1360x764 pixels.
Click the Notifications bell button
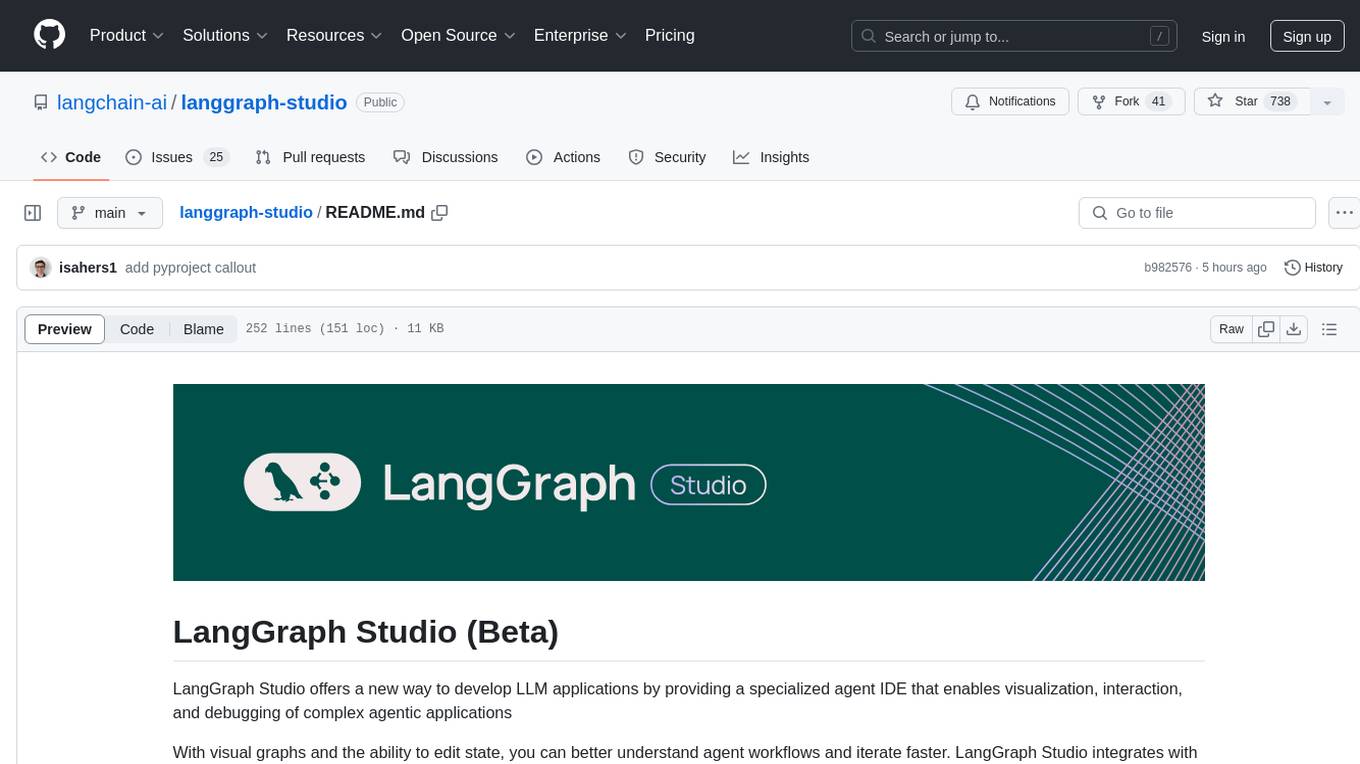coord(1010,102)
